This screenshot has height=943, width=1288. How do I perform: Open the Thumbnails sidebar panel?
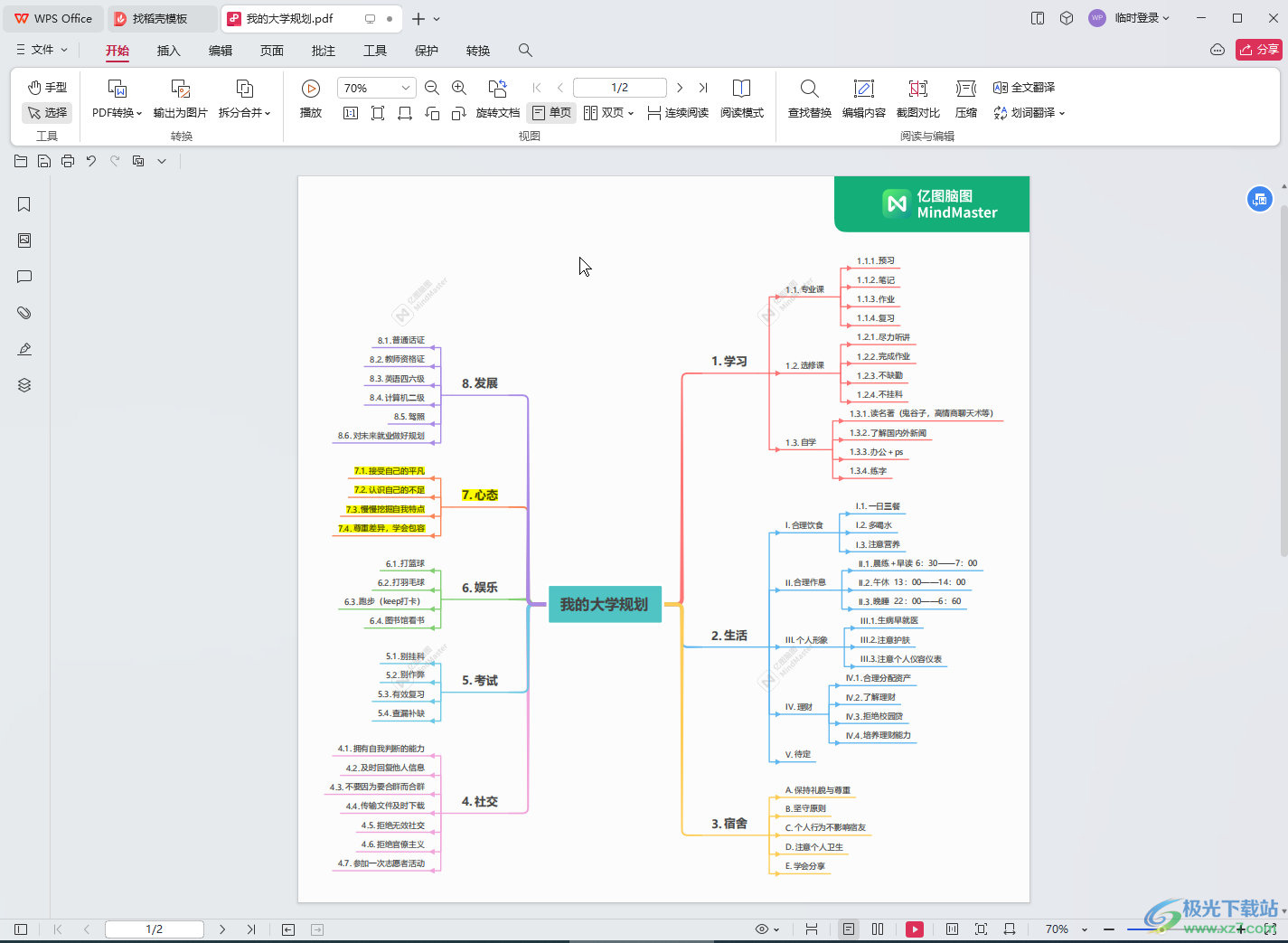[x=24, y=240]
